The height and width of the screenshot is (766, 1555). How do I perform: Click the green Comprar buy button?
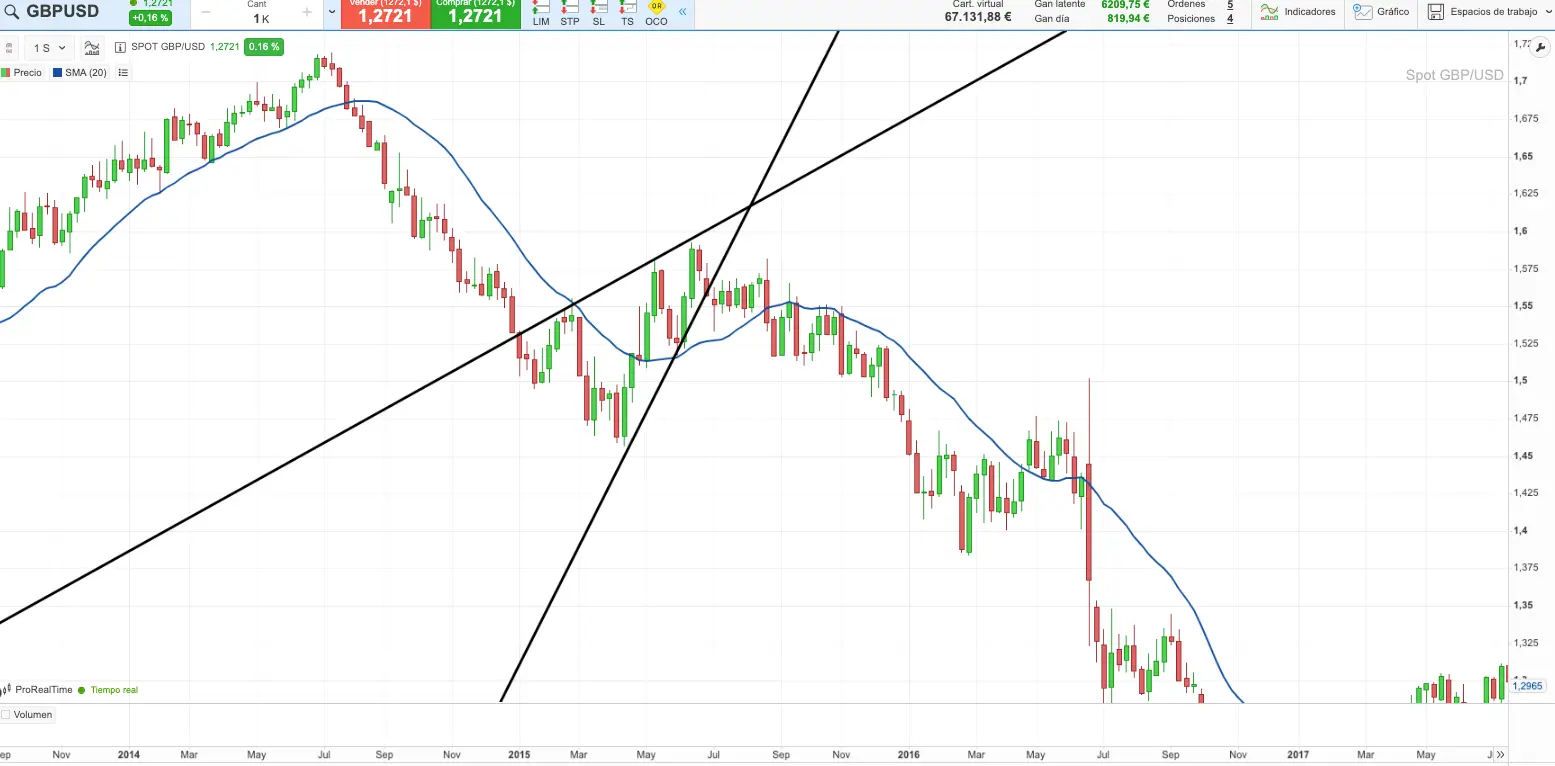point(475,13)
